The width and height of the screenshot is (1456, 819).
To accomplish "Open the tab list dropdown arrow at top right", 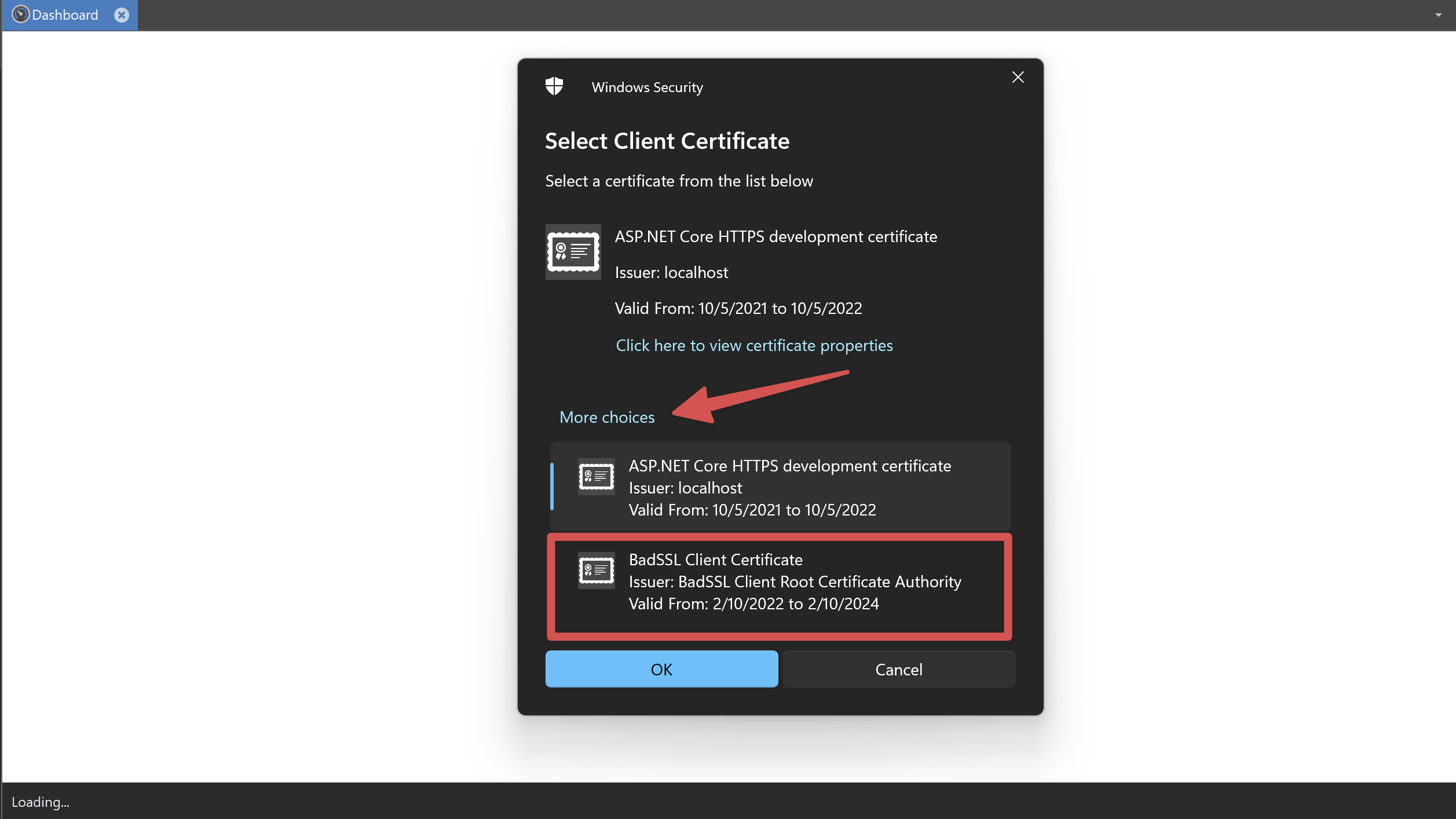I will coord(1438,15).
